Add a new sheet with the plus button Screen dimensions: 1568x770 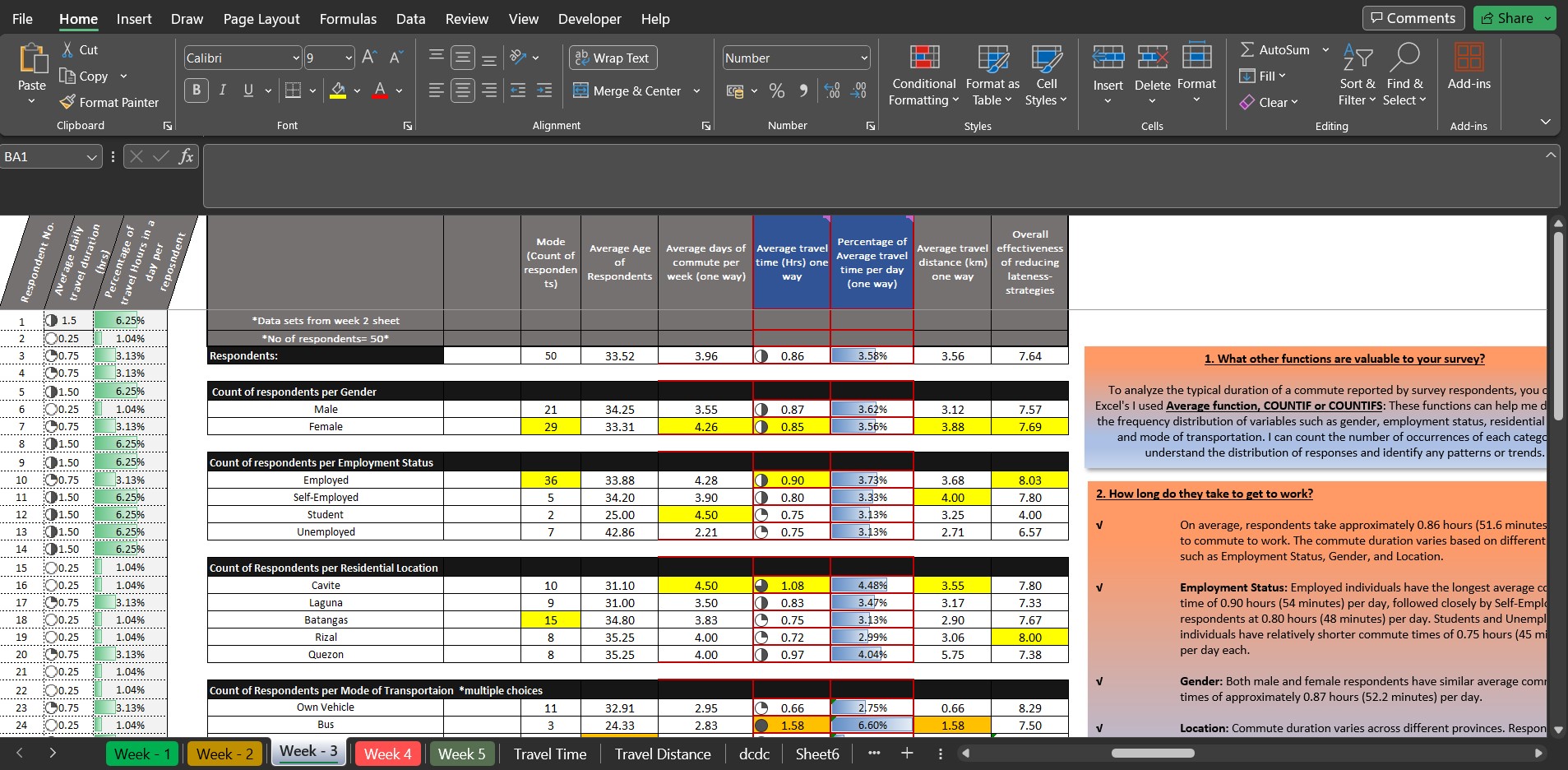click(907, 753)
